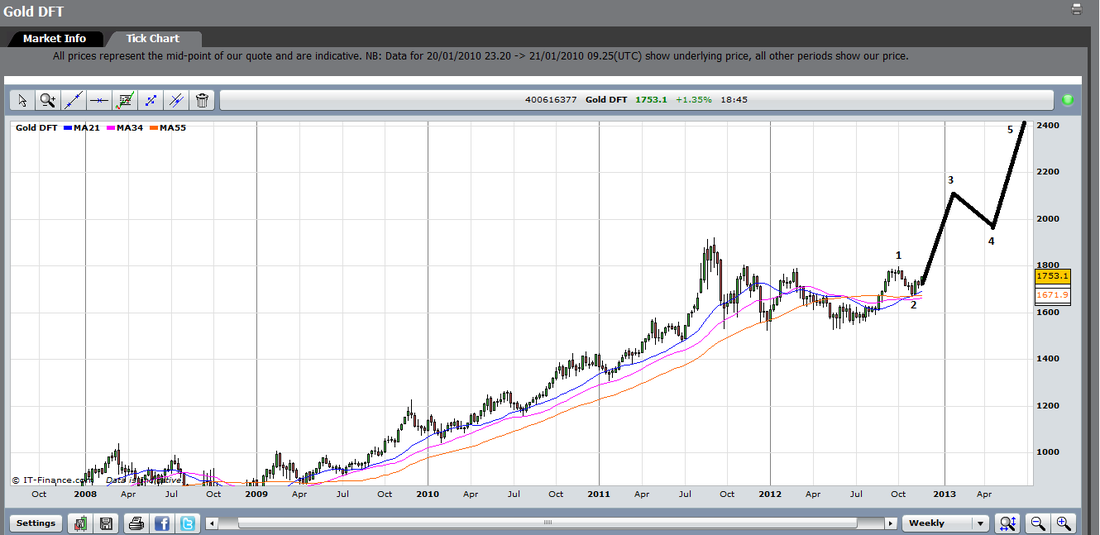Image resolution: width=1100 pixels, height=535 pixels.
Task: Open the Weekly timeframe dropdown
Action: point(946,523)
